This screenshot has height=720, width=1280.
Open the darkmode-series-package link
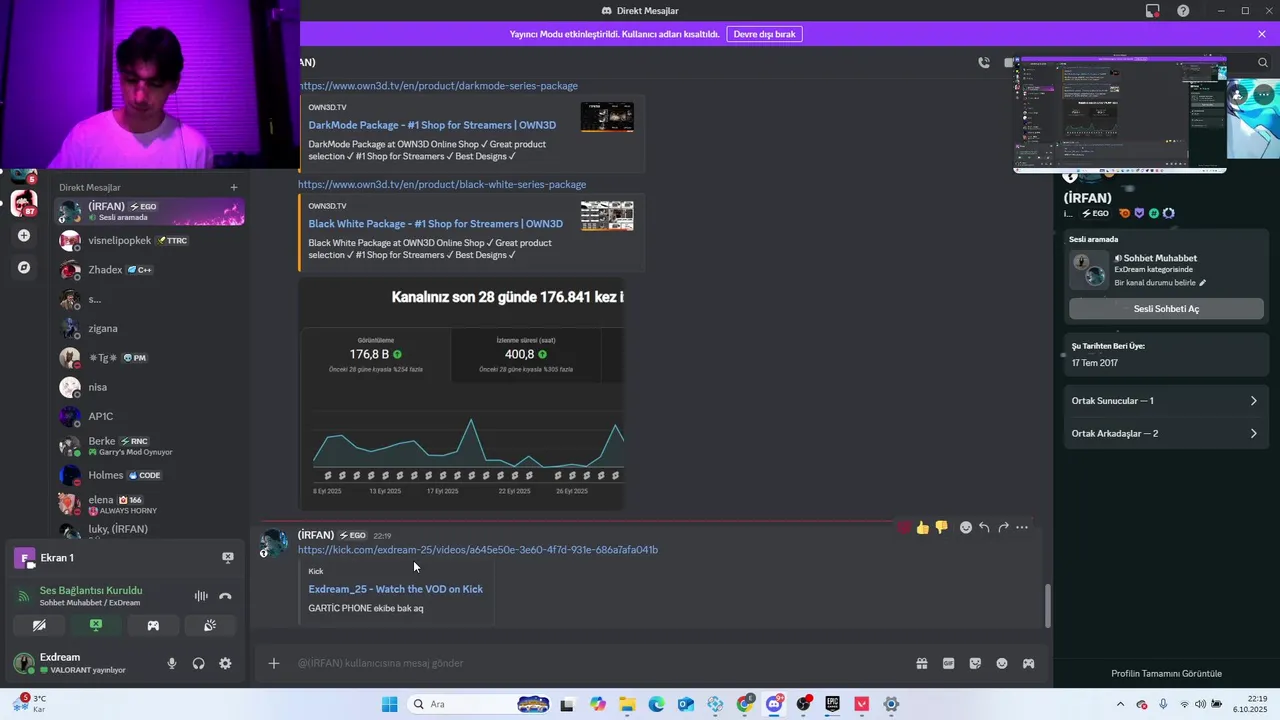point(438,86)
